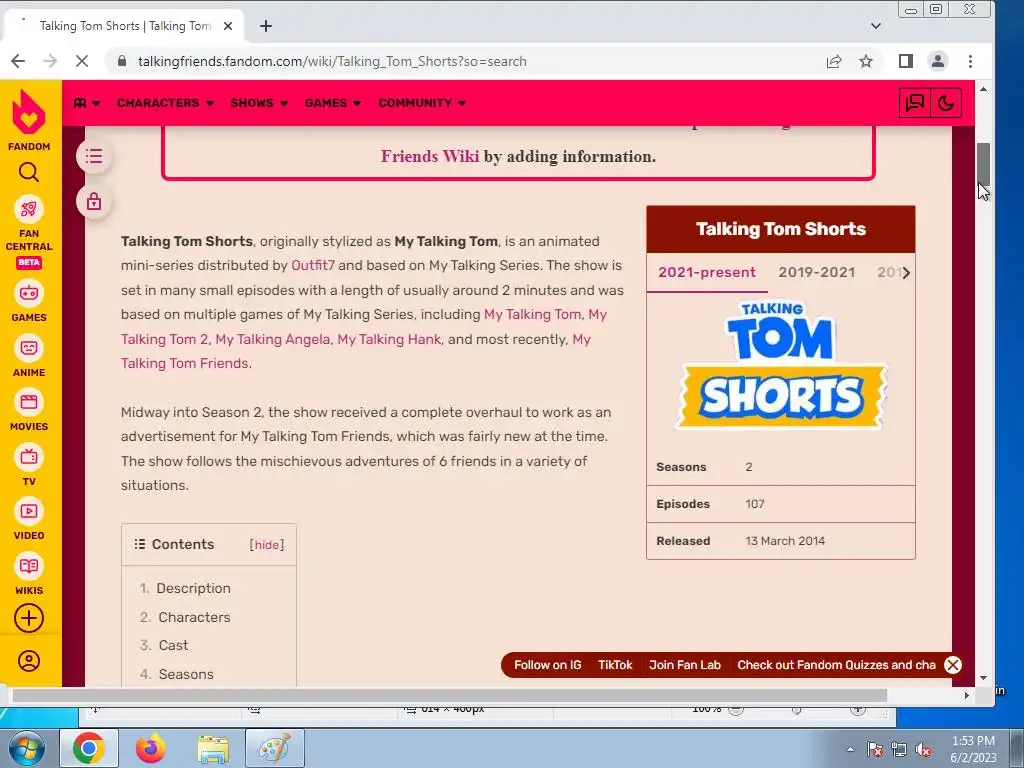Click the horizontal scrollbar
Screen dimensions: 1024x768
click(x=449, y=696)
